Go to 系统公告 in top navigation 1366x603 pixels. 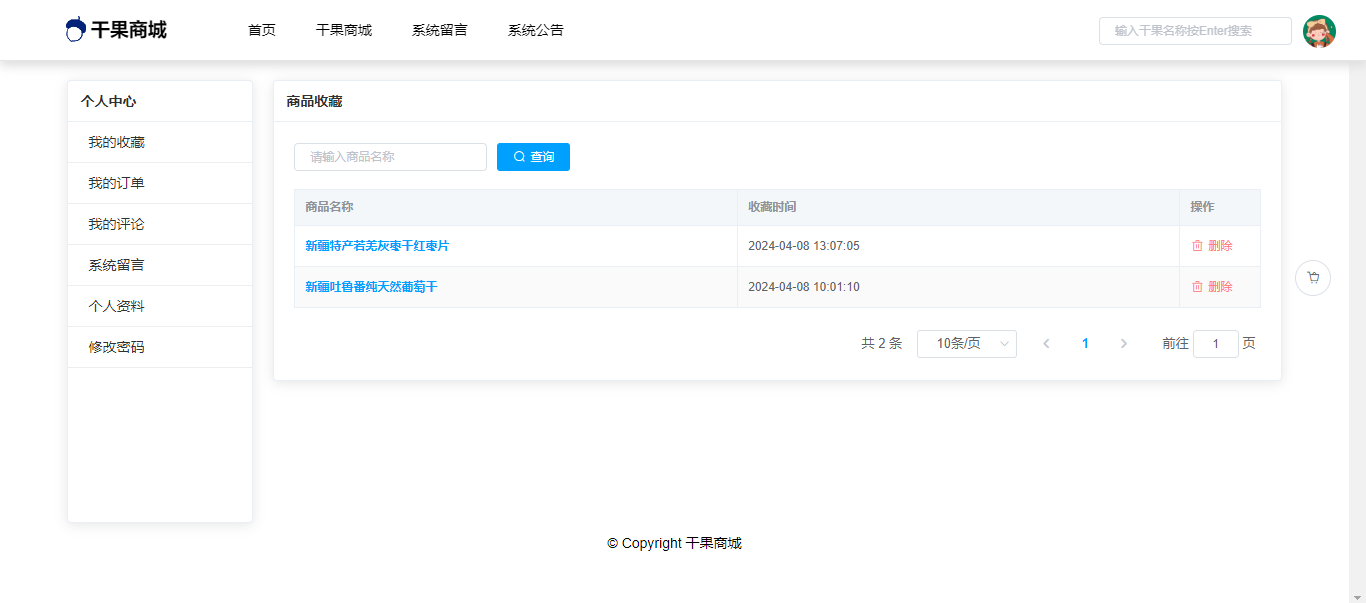pos(536,30)
